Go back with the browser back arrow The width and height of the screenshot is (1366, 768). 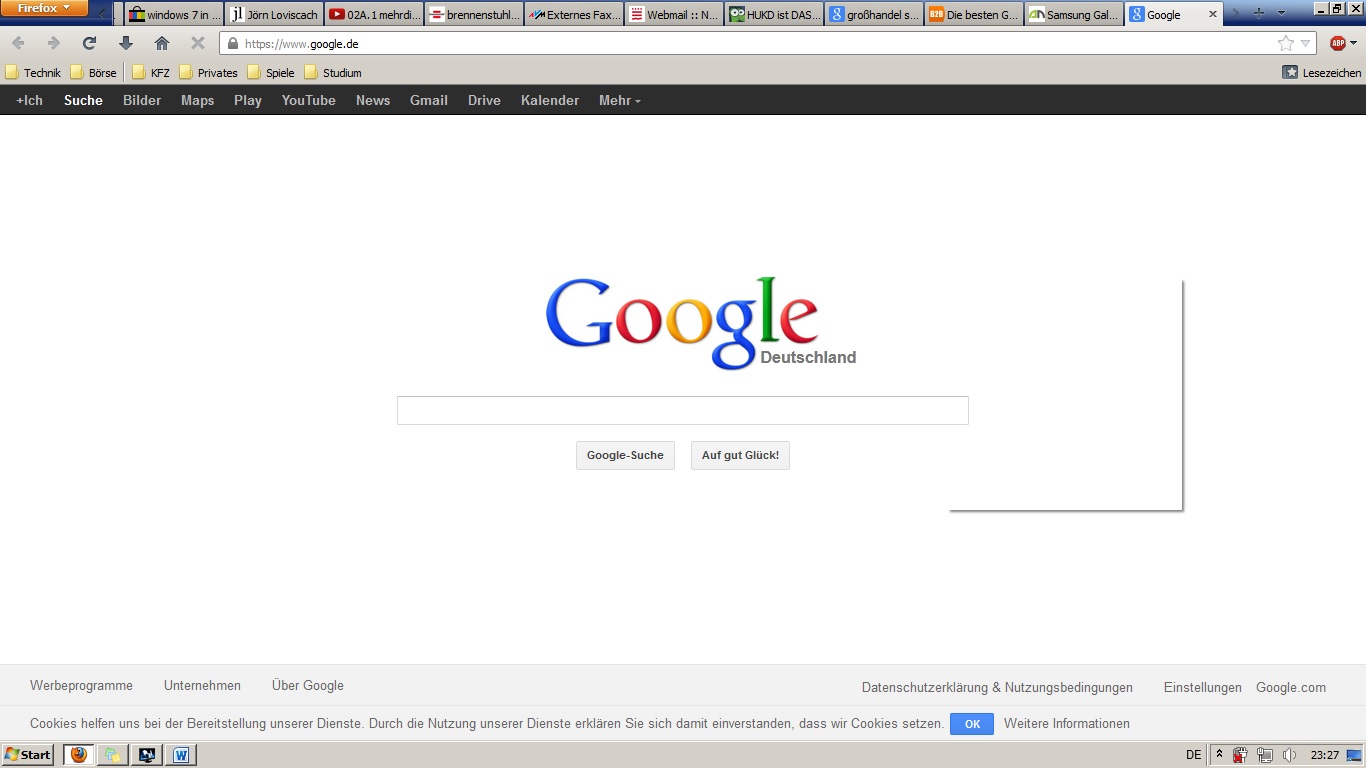18,43
